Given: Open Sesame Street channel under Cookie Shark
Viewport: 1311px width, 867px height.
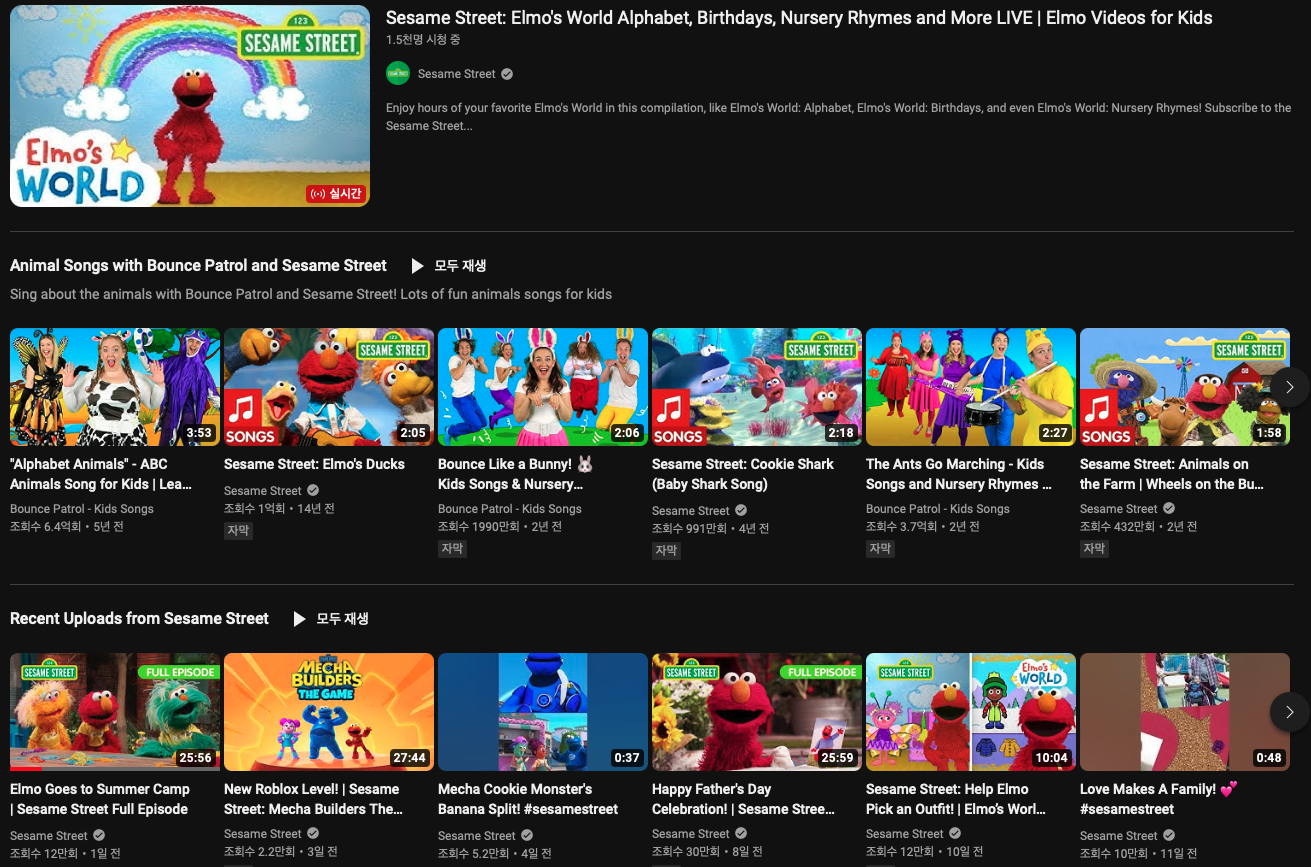Looking at the screenshot, I should click(691, 511).
